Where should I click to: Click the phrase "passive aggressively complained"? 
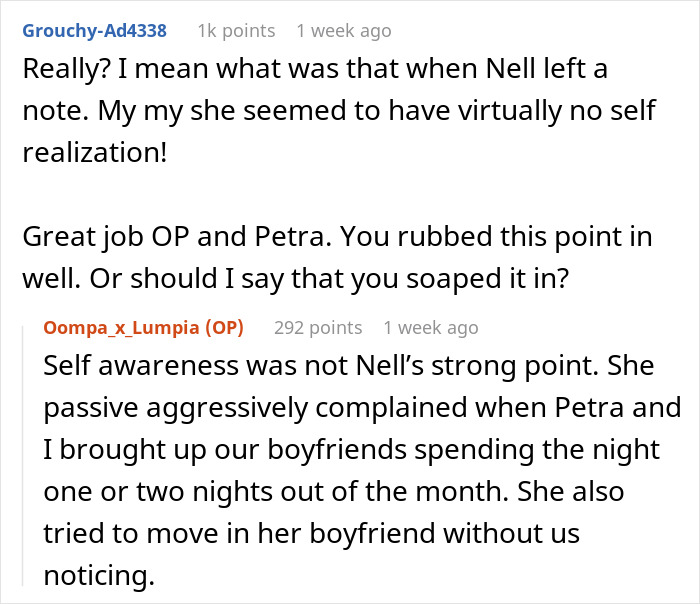pos(240,407)
